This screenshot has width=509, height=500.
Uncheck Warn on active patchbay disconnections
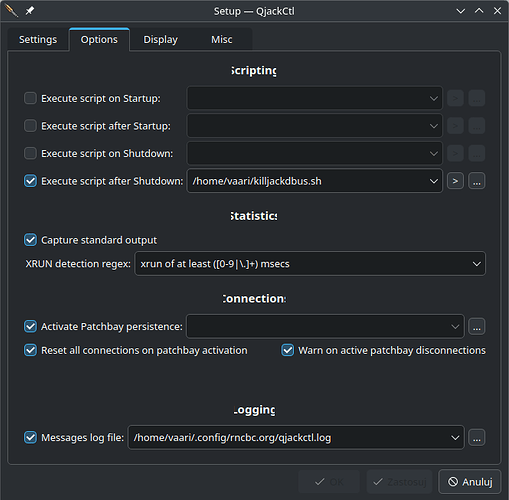tap(288, 350)
